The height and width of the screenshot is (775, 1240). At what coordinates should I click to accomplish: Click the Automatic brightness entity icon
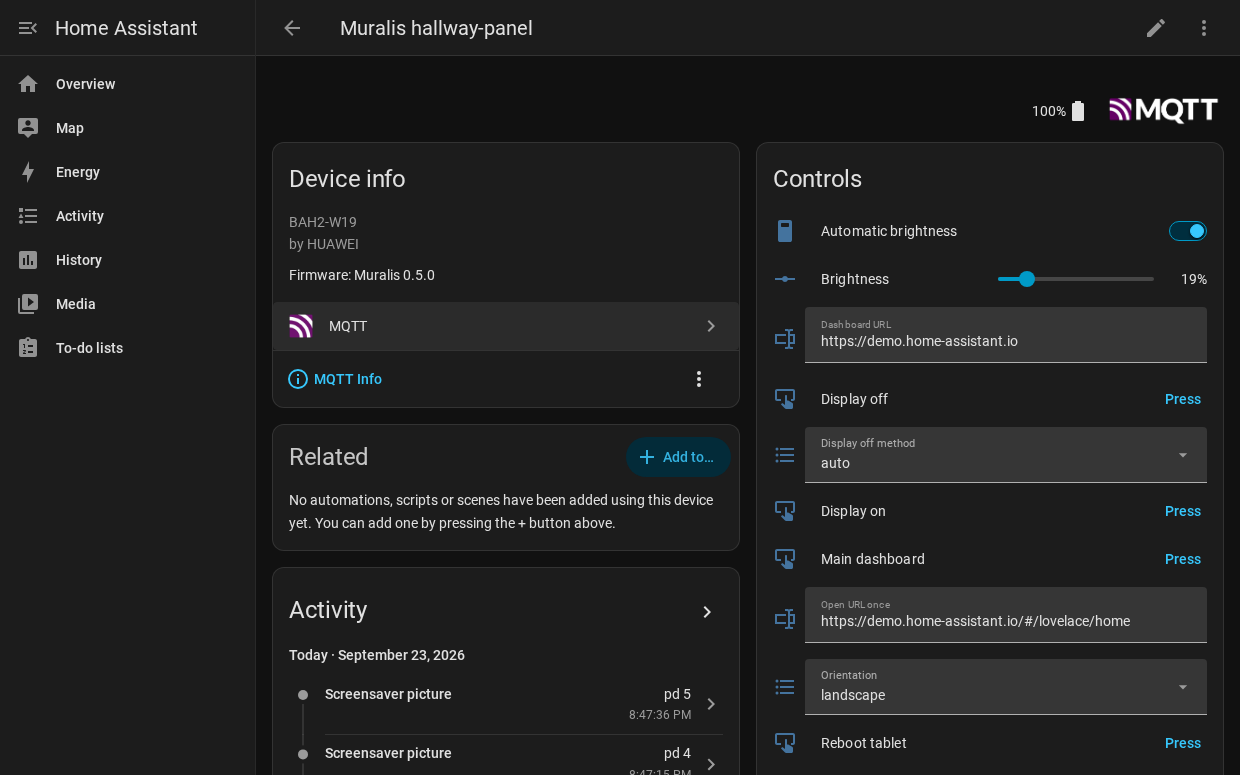point(785,231)
